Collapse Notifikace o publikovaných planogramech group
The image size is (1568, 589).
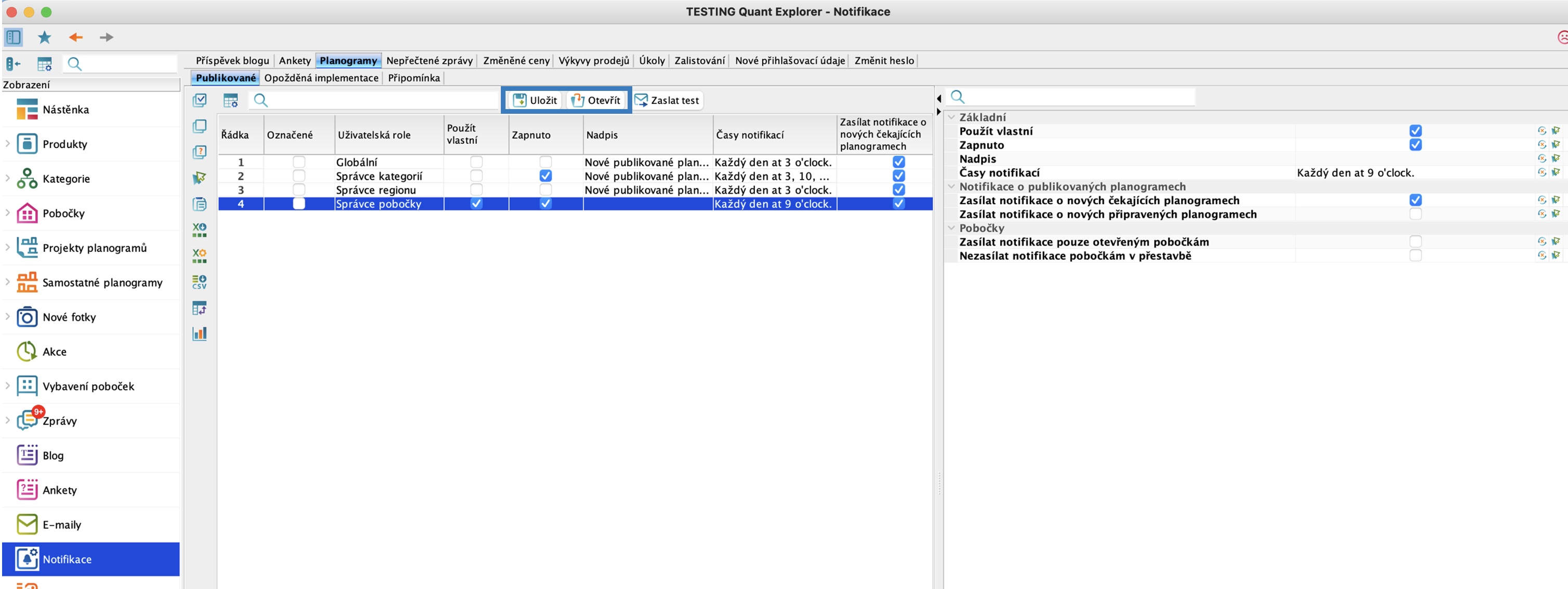click(951, 186)
